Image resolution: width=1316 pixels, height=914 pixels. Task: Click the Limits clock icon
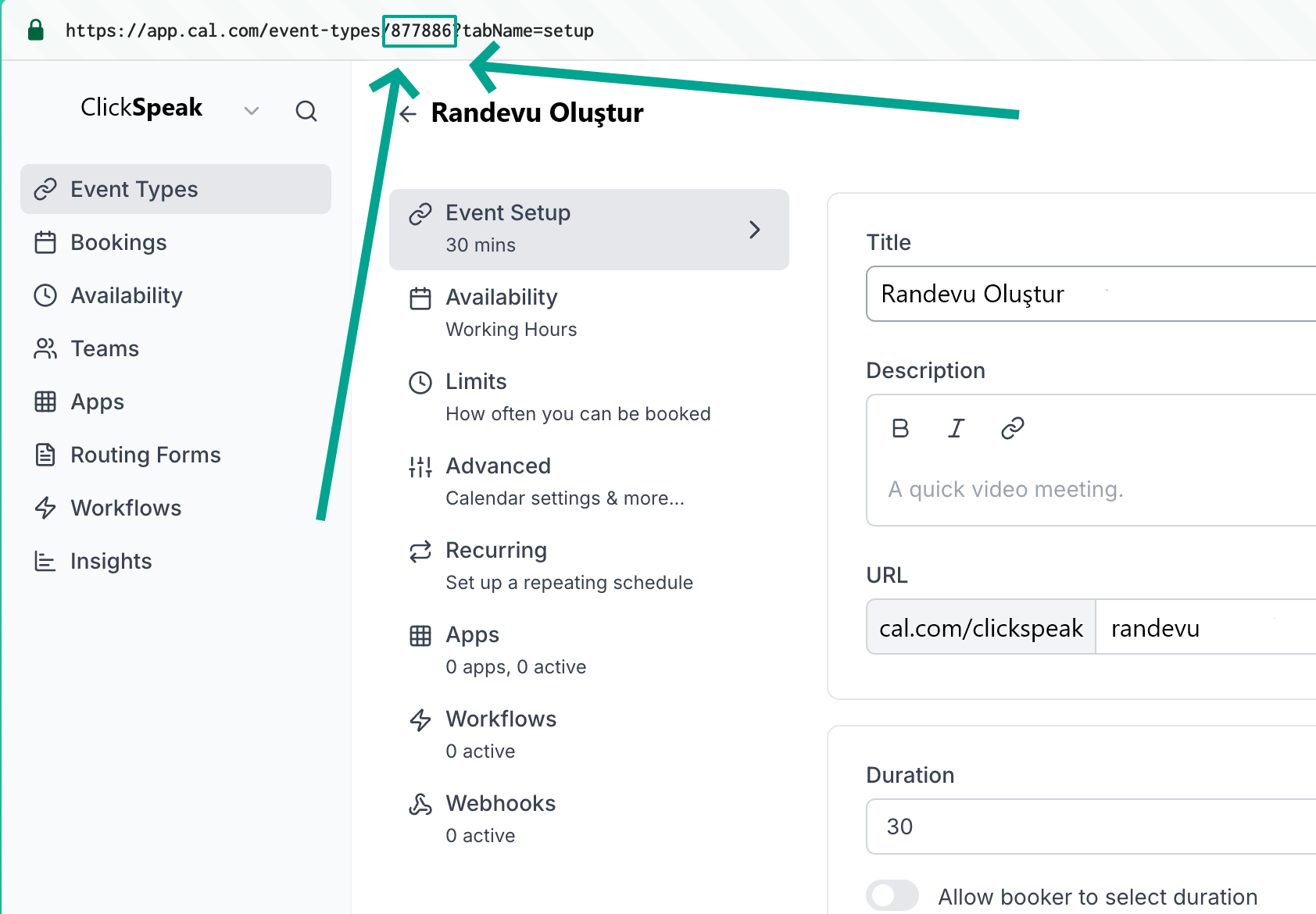click(420, 383)
